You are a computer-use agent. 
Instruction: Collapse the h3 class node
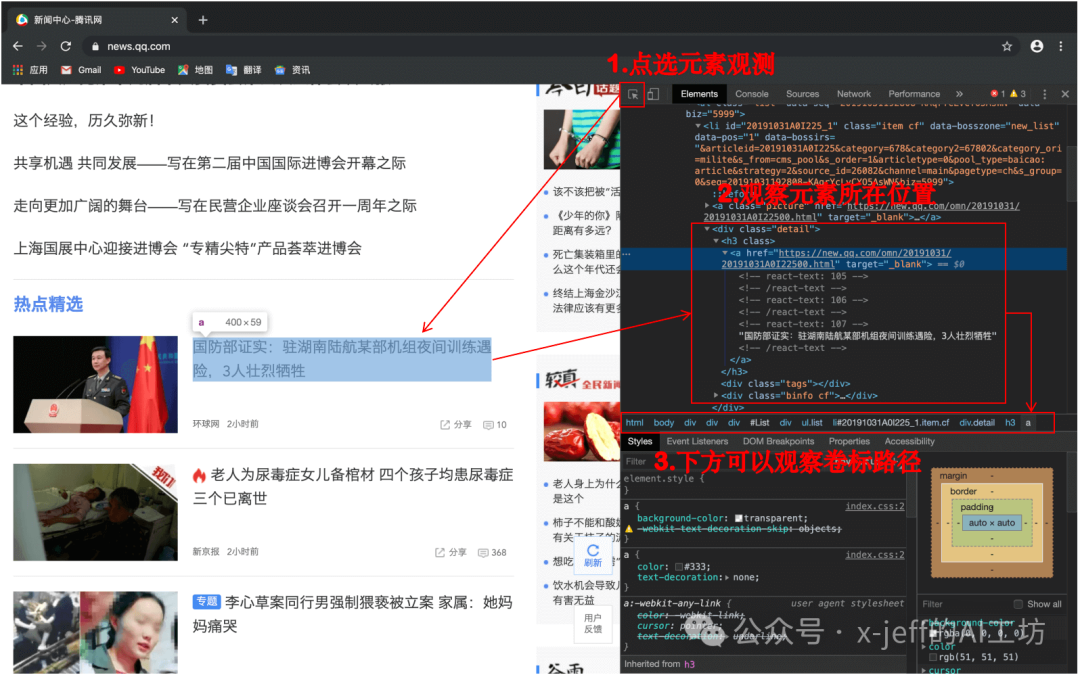(x=716, y=241)
